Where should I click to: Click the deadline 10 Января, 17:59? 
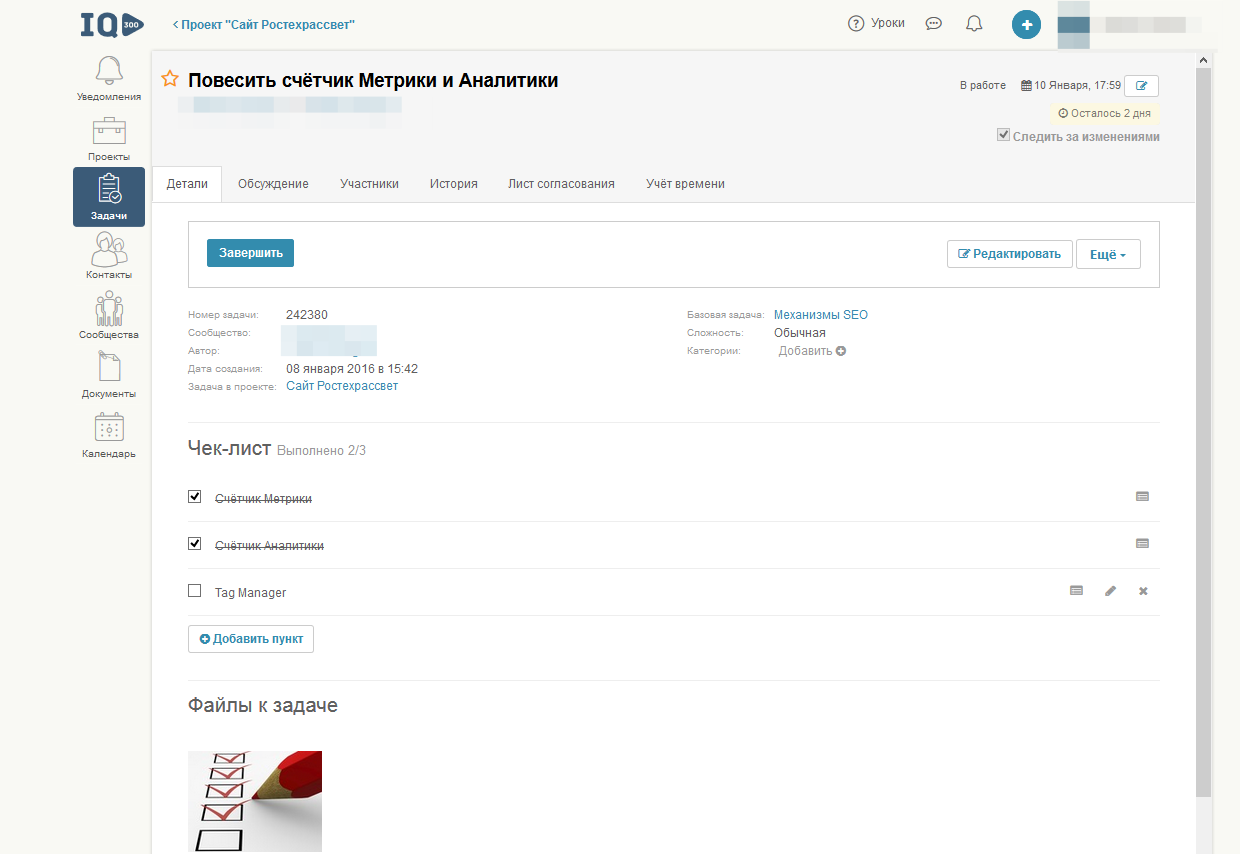[1071, 86]
